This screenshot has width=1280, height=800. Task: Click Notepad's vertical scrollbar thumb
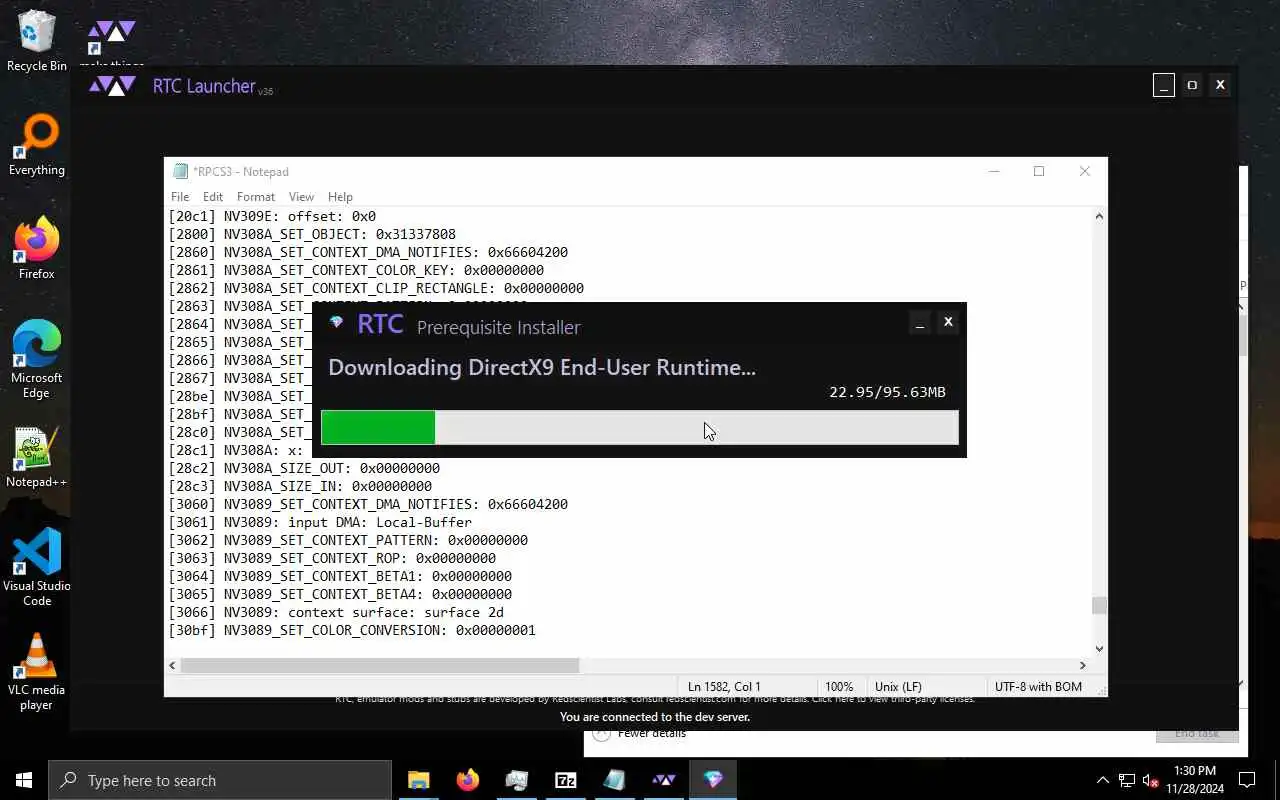coord(1099,606)
